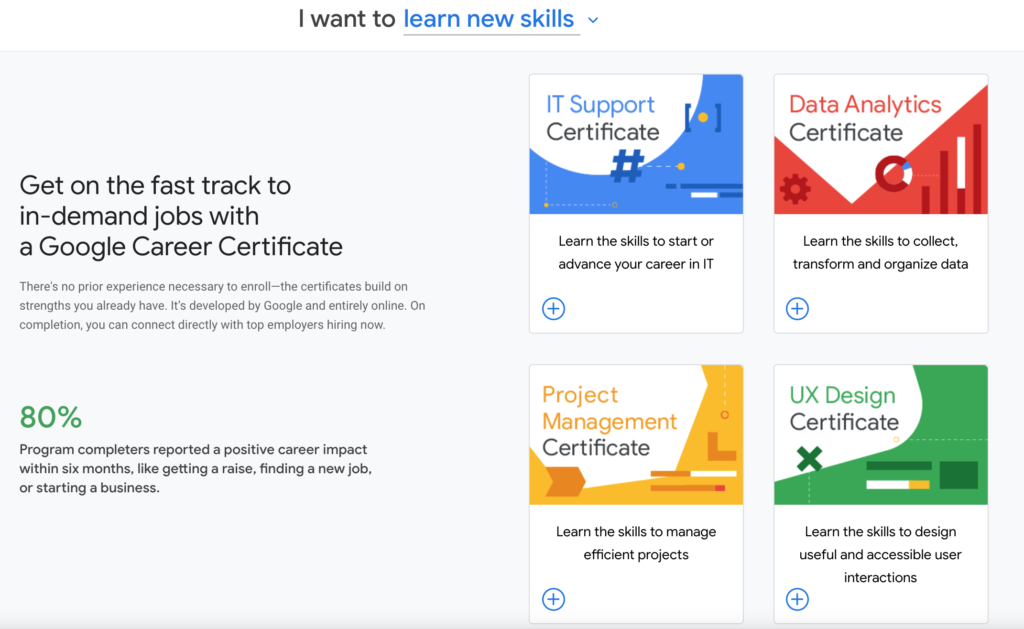Click the paragraph starting 'There's no prior experience'
Image resolution: width=1024 pixels, height=629 pixels.
222,306
